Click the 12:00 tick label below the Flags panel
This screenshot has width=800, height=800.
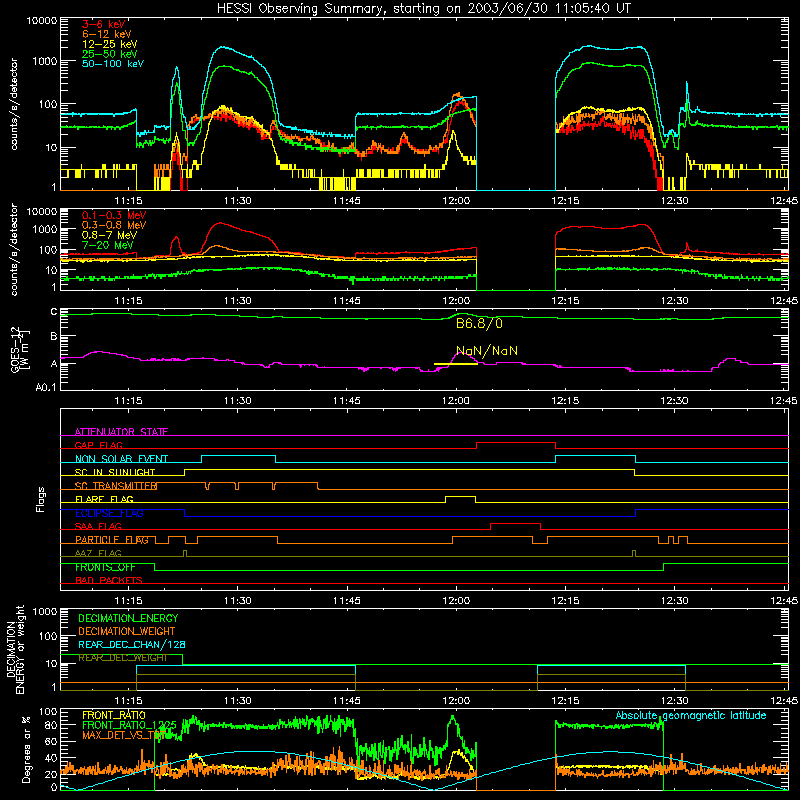click(x=456, y=601)
